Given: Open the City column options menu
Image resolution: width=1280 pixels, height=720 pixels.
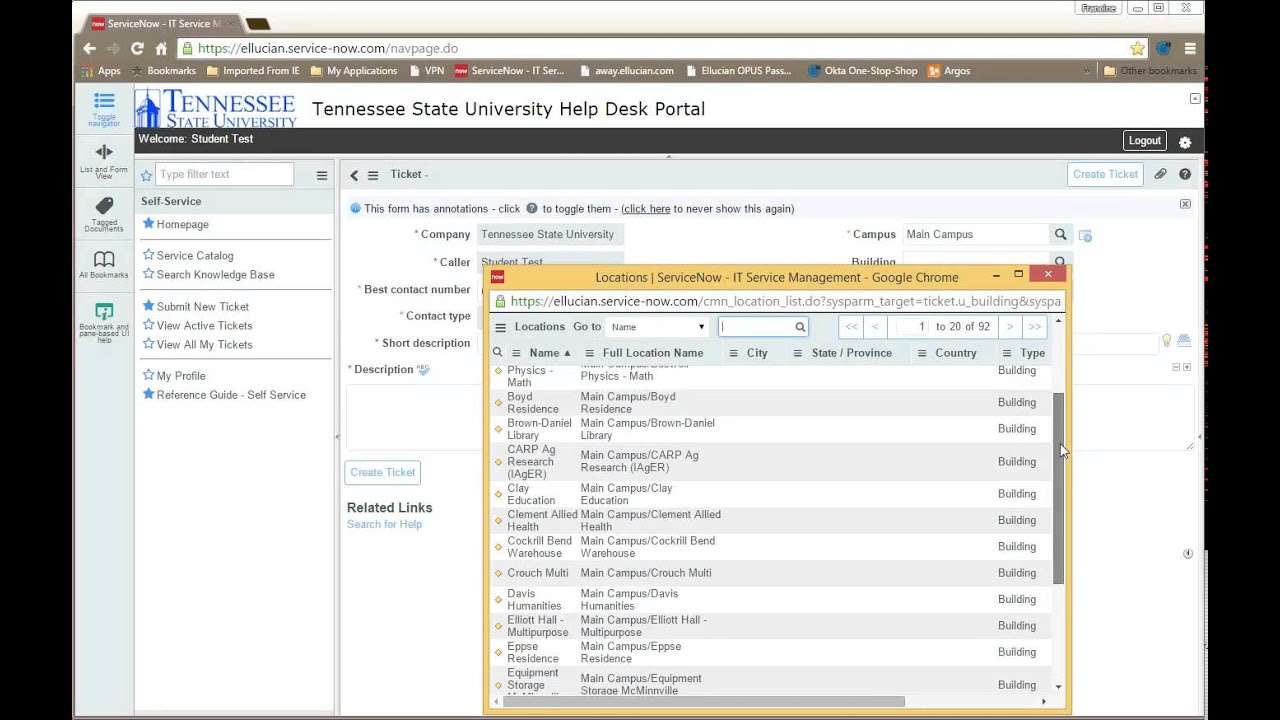Looking at the screenshot, I should click(733, 353).
